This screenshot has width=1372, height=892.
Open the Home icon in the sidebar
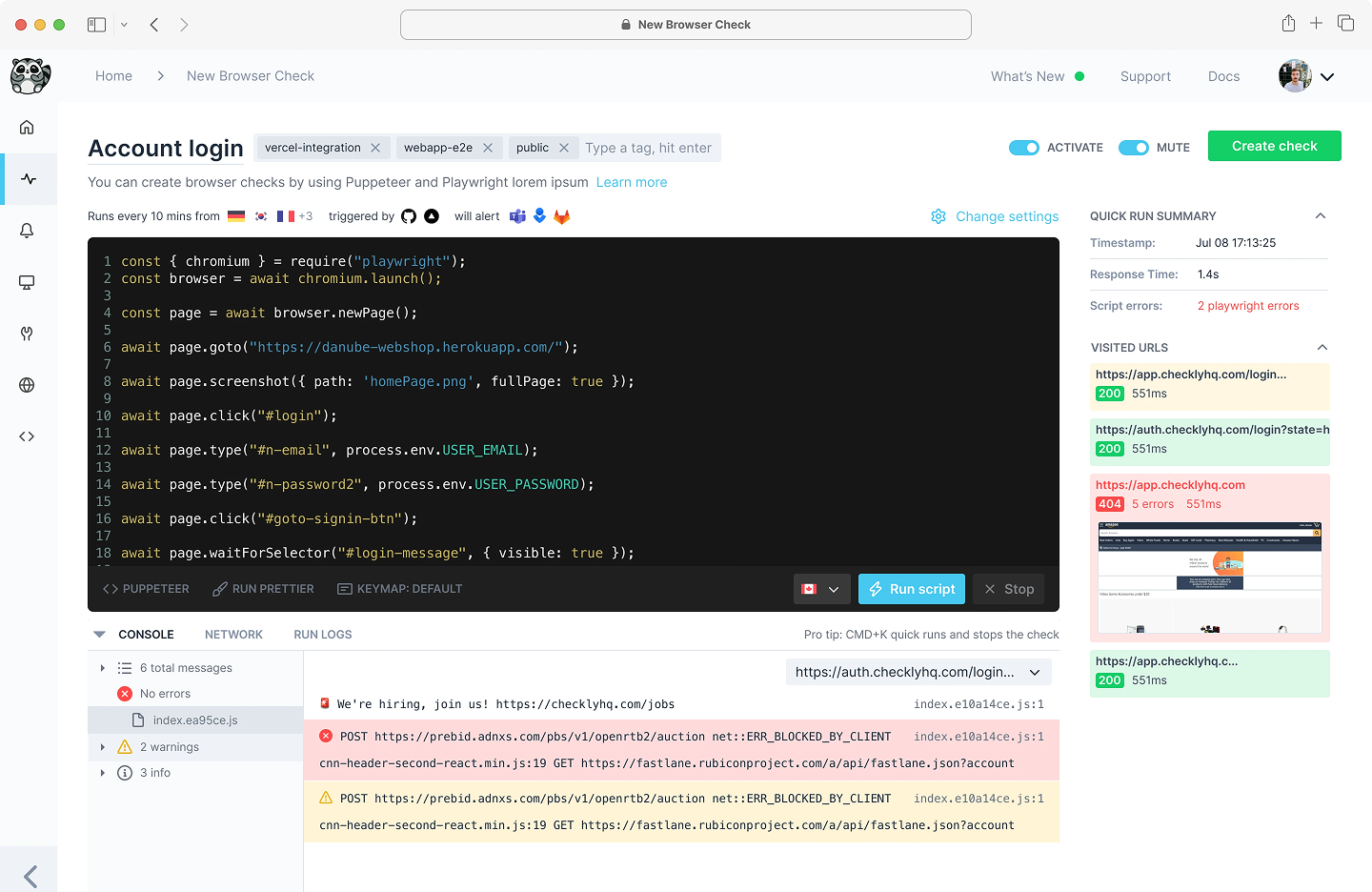27,128
